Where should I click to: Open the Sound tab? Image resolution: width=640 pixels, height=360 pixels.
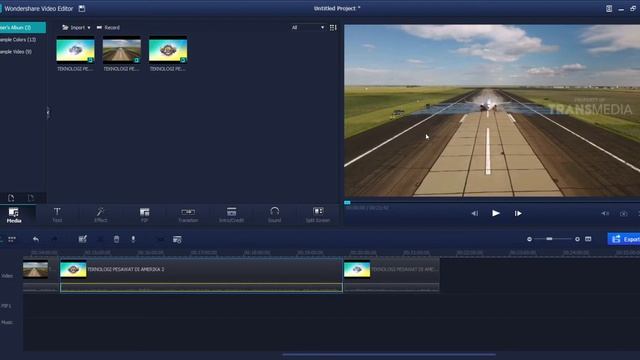point(274,215)
